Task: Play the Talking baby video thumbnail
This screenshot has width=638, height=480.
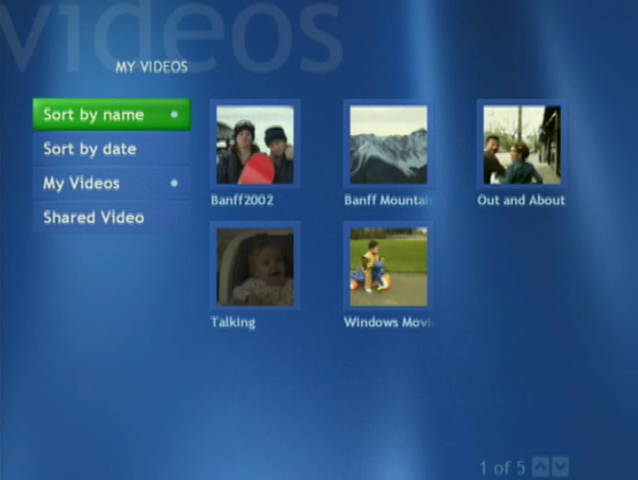Action: tap(255, 266)
